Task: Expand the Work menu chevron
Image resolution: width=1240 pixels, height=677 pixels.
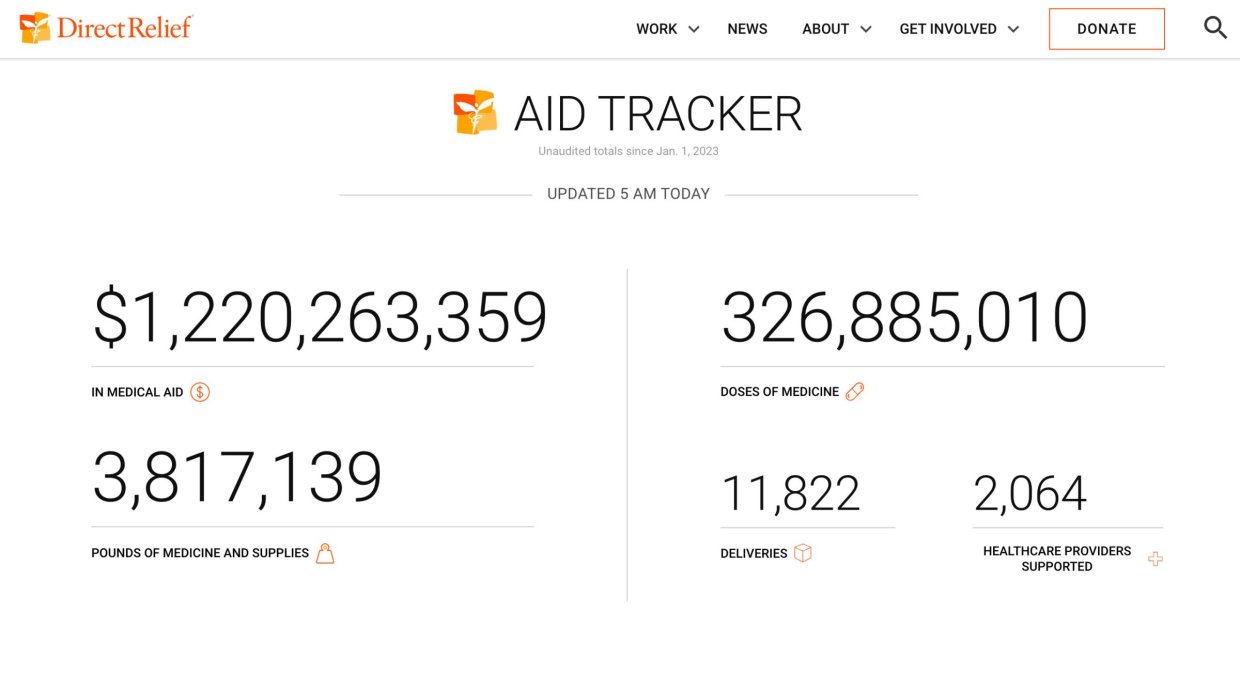Action: coord(694,29)
